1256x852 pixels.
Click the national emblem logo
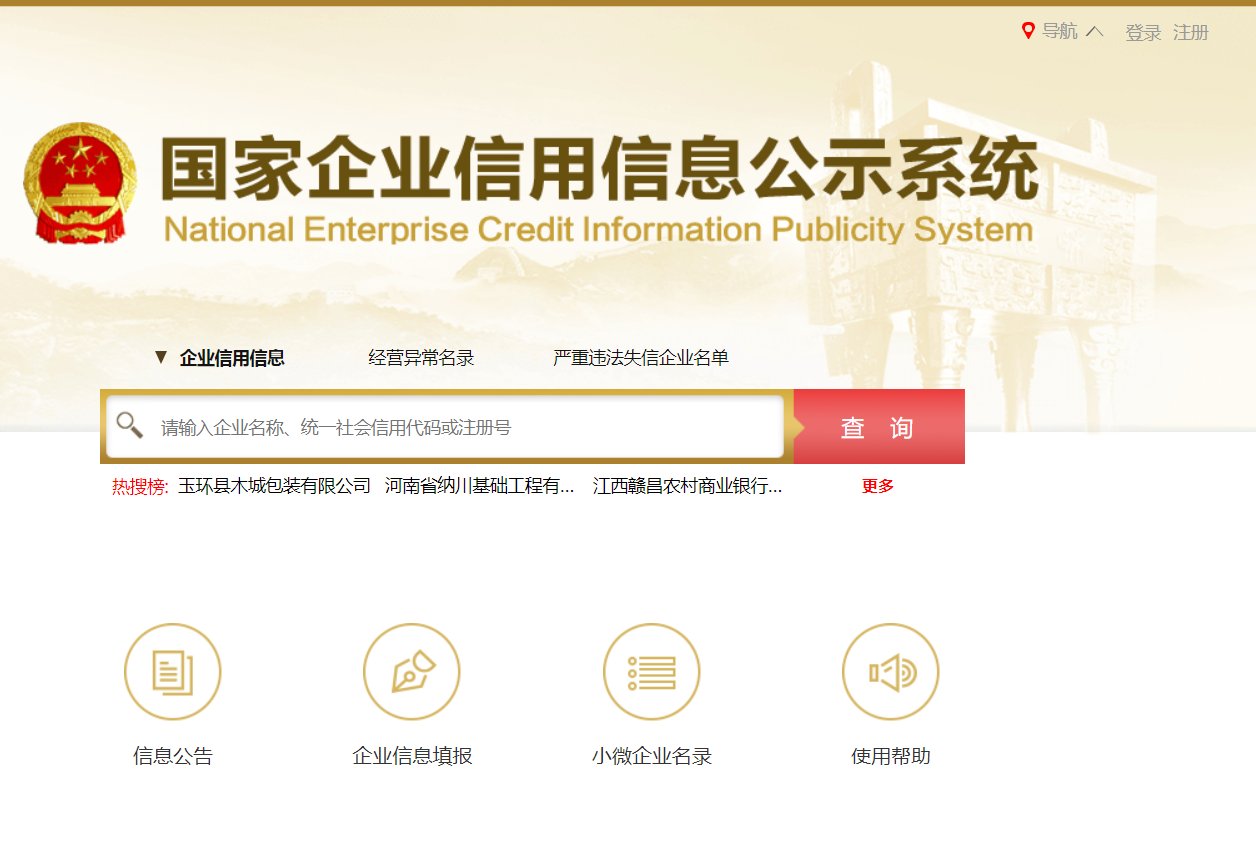80,183
